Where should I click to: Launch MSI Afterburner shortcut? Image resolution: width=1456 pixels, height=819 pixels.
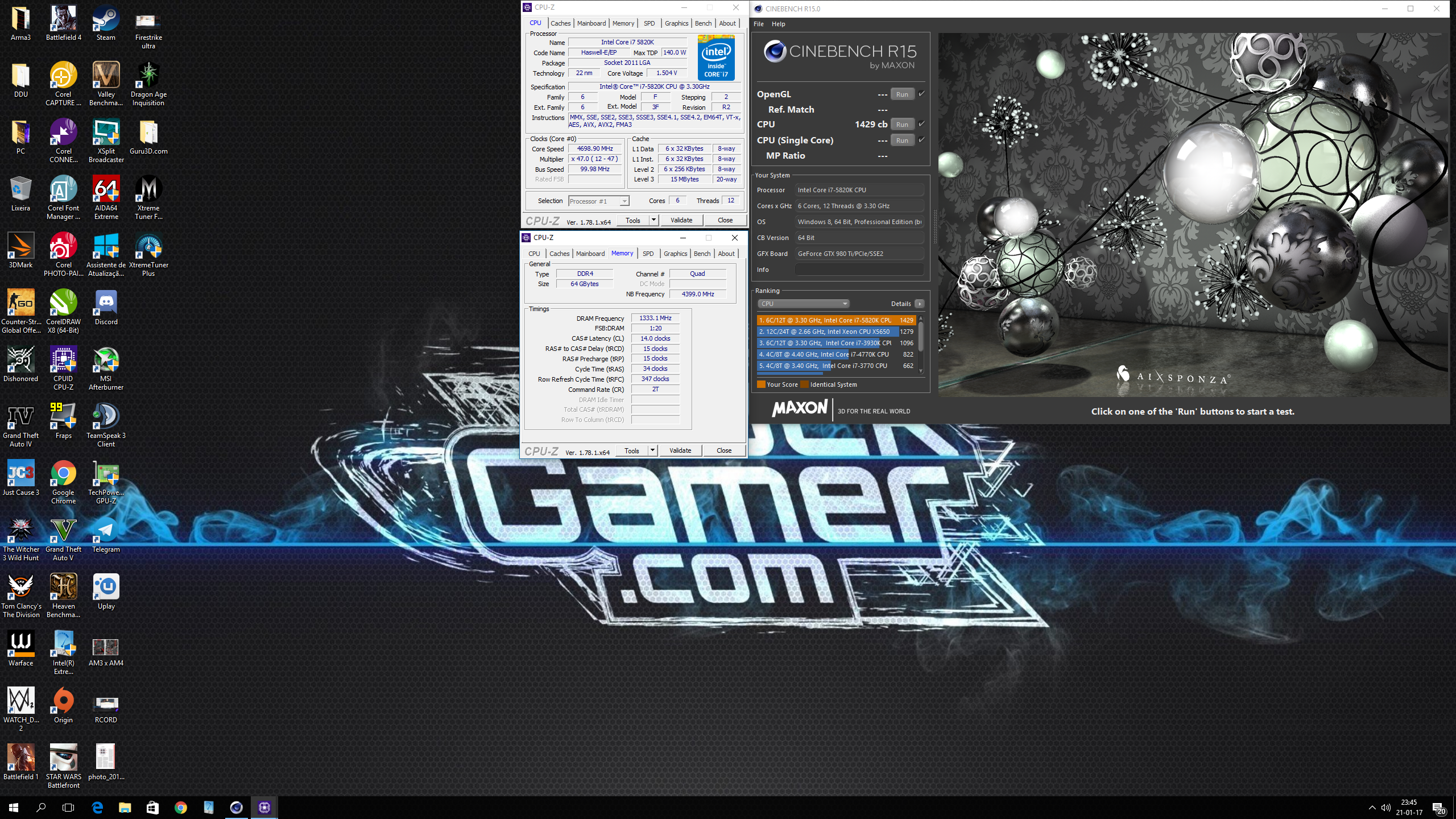(106, 368)
